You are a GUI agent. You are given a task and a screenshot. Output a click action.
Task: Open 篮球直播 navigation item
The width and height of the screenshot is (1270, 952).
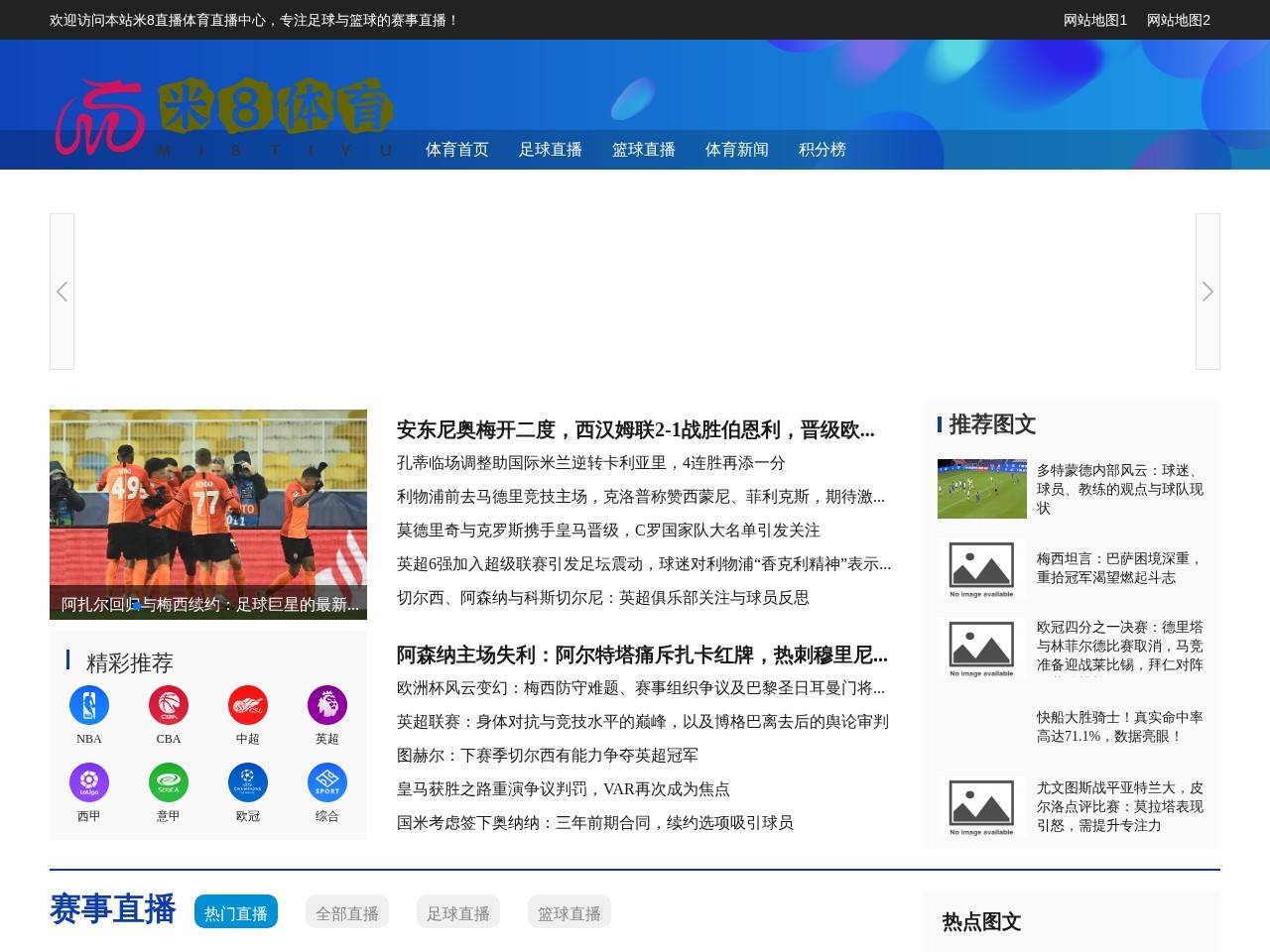point(644,150)
